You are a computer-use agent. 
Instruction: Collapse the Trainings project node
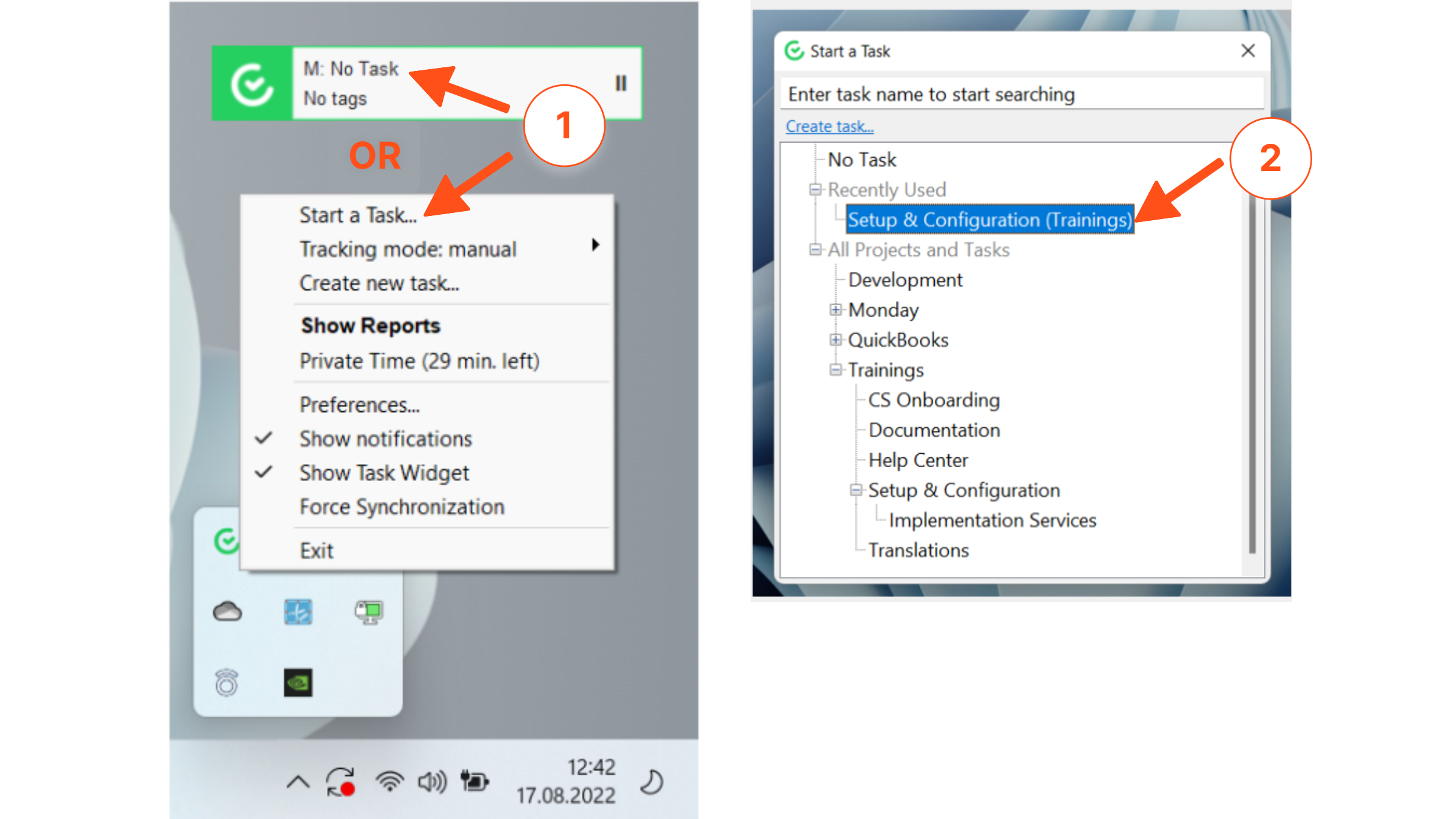pyautogui.click(x=835, y=369)
